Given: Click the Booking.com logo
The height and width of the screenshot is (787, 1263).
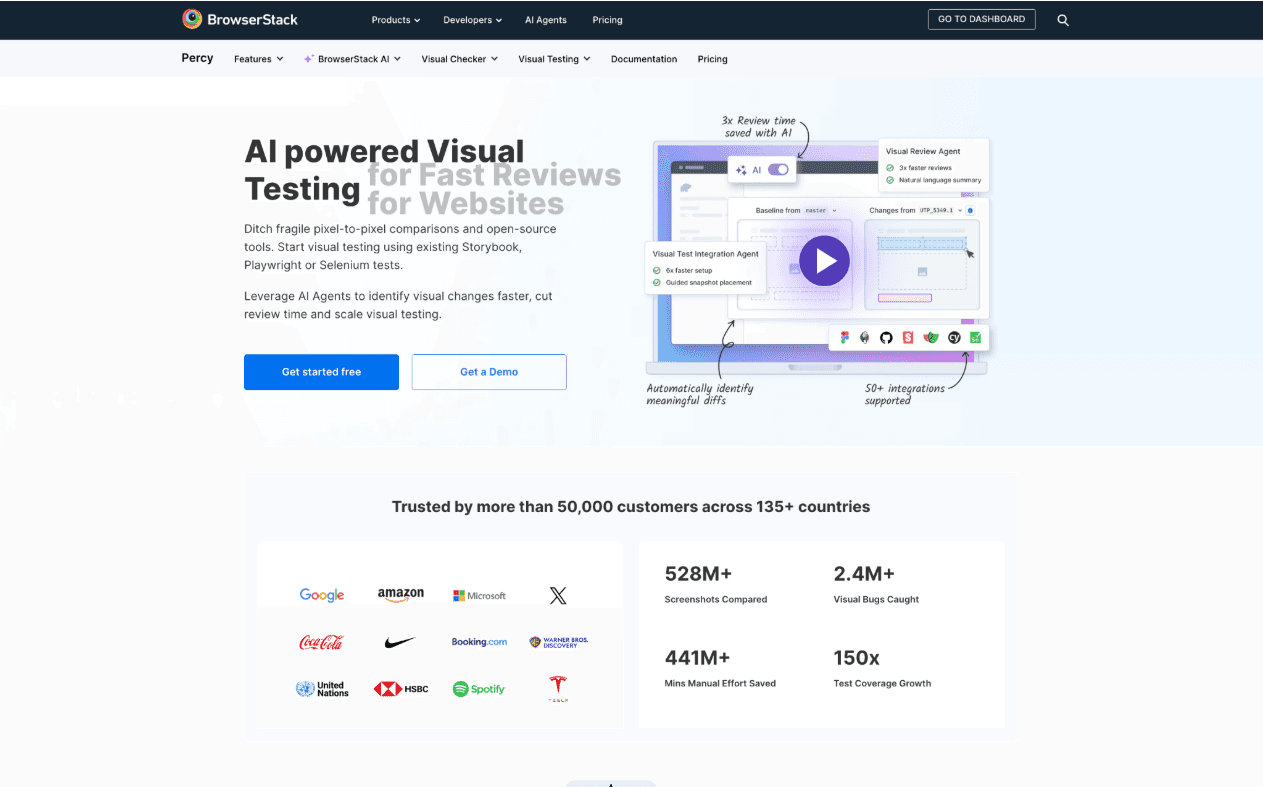Looking at the screenshot, I should click(x=479, y=642).
